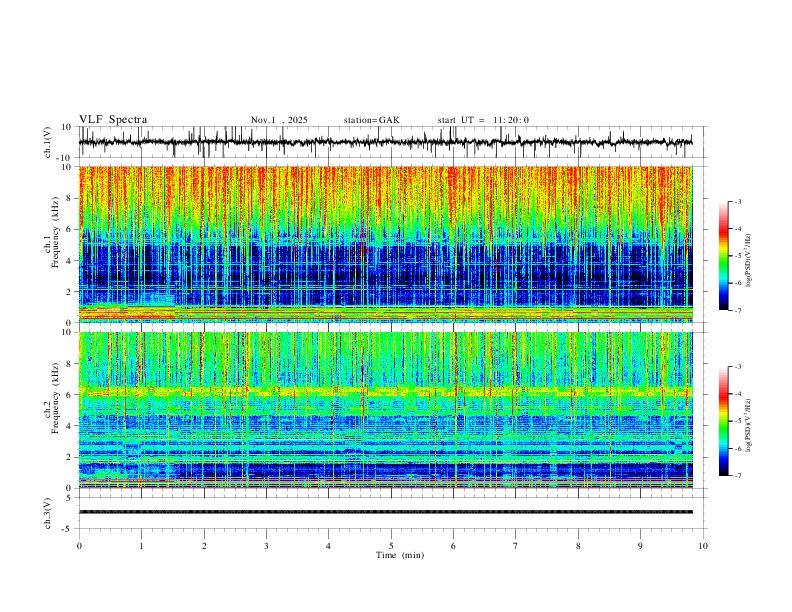
Task: Click the "5" tick on the time axis
Action: pos(391,546)
